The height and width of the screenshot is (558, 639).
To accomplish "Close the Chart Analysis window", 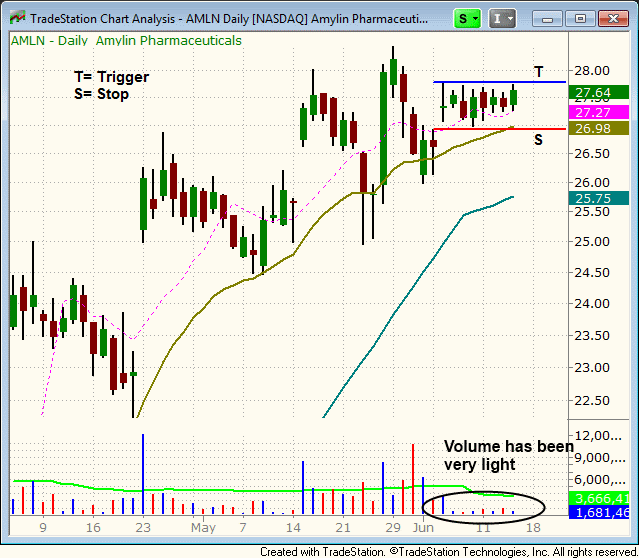I will (x=612, y=18).
